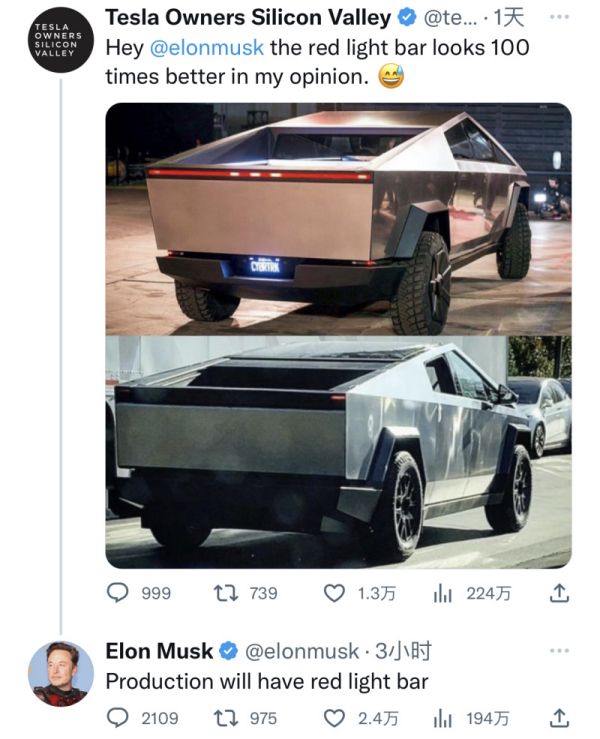This screenshot has height=739, width=600.
Task: View top Cybertruck photo with red light bar
Action: point(338,218)
